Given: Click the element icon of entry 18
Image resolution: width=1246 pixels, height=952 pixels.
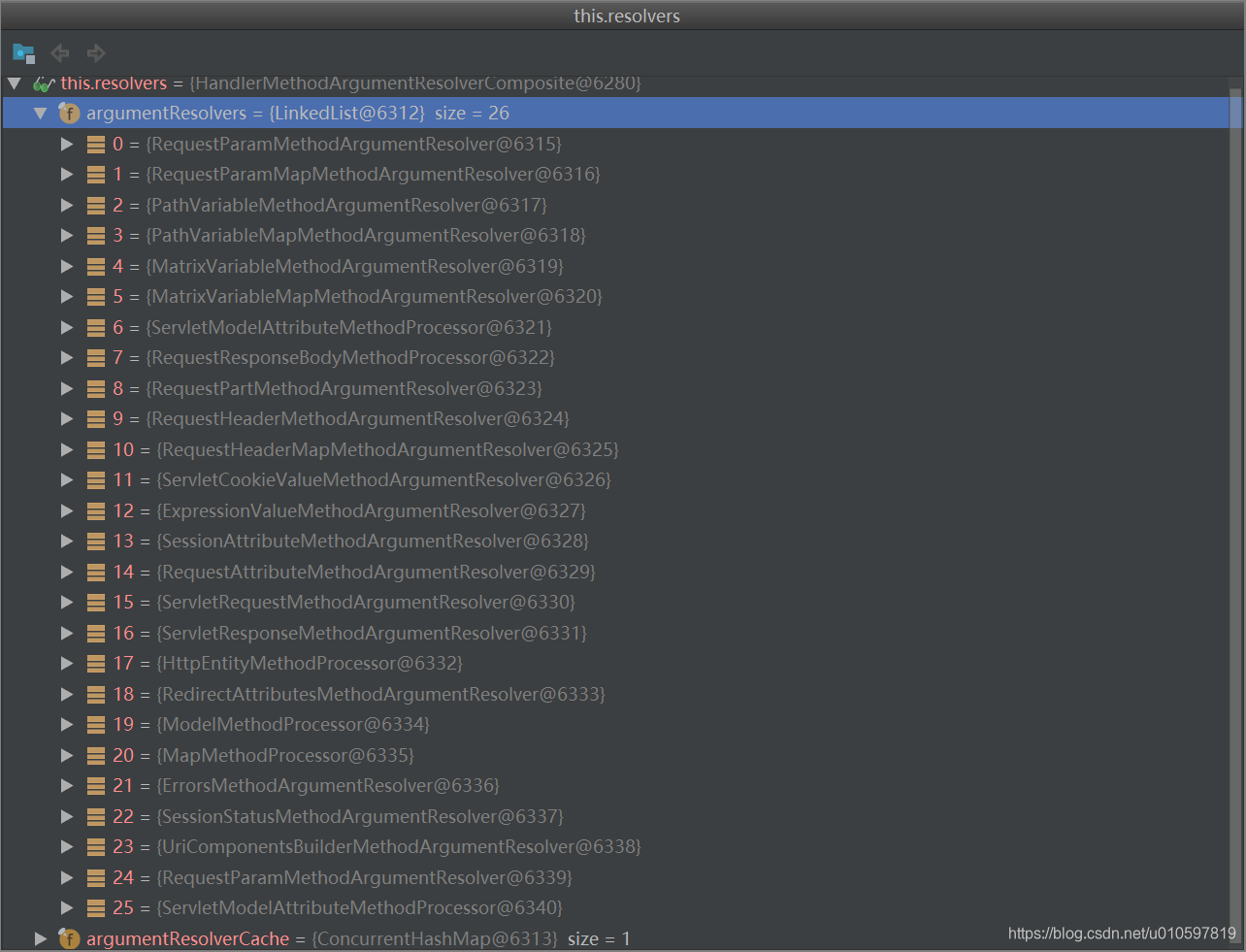Looking at the screenshot, I should [96, 695].
